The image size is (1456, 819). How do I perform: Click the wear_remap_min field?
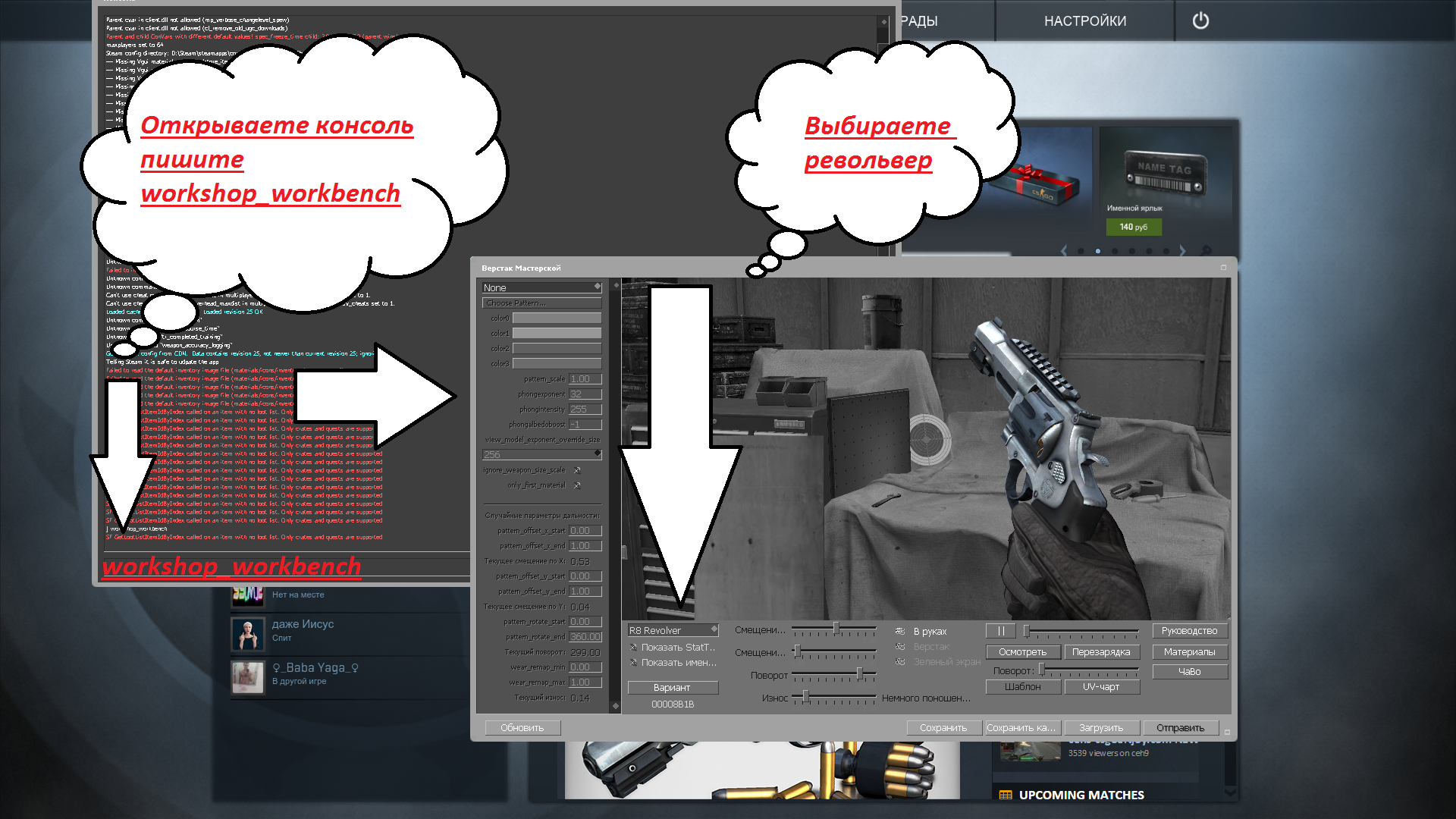tap(585, 667)
